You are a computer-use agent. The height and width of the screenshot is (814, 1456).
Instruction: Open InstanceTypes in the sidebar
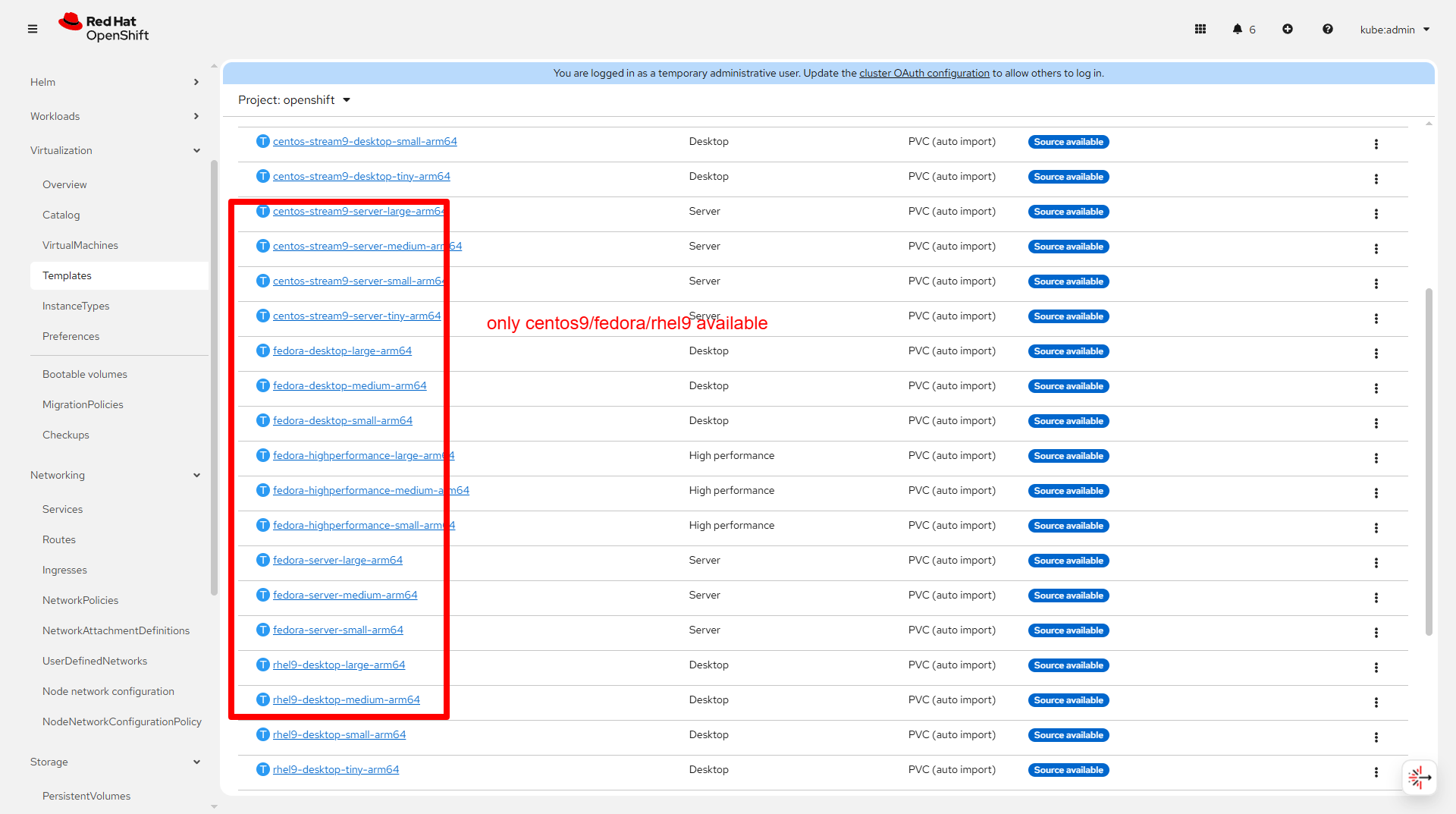(76, 306)
